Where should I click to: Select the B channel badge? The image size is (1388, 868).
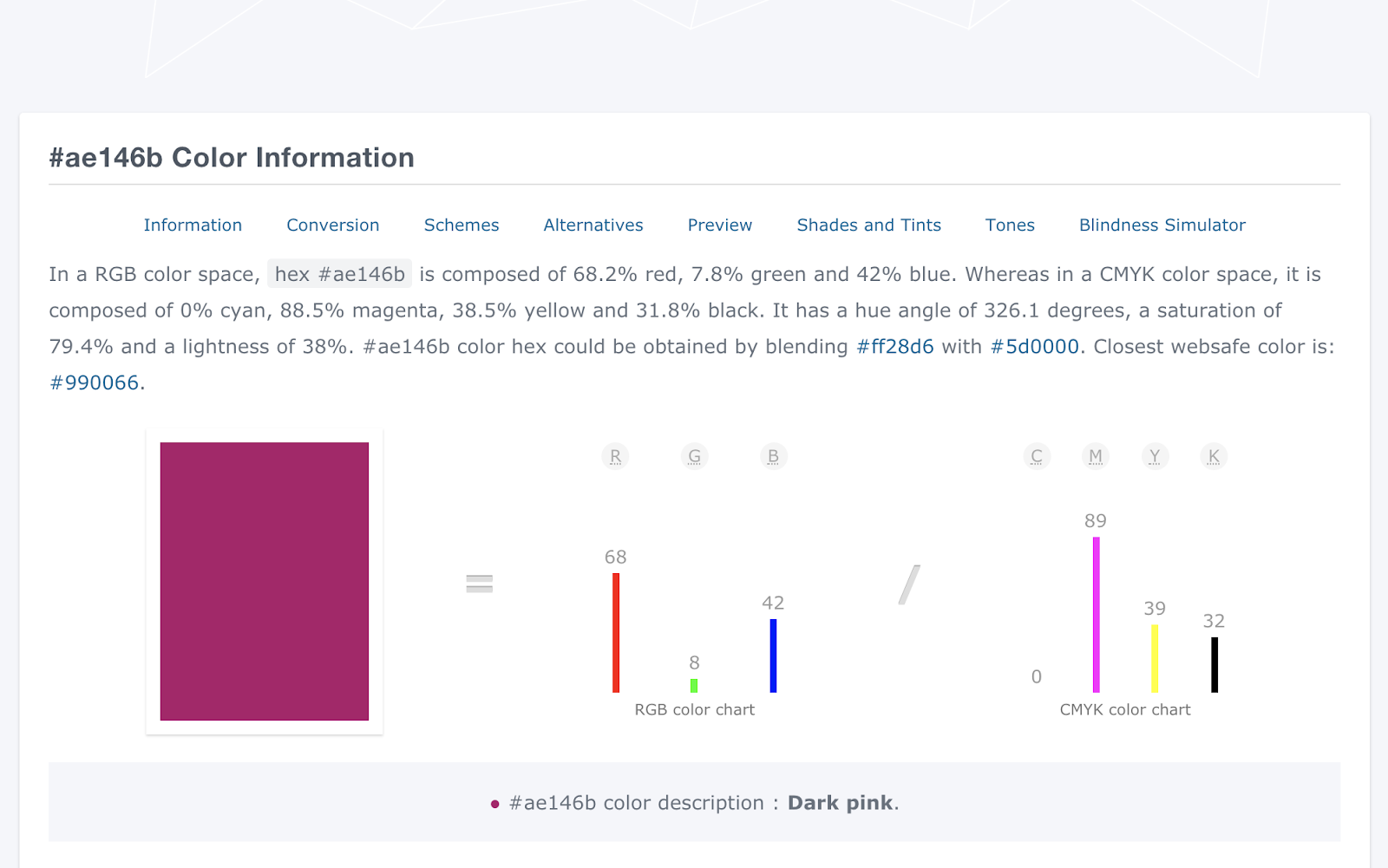773,456
